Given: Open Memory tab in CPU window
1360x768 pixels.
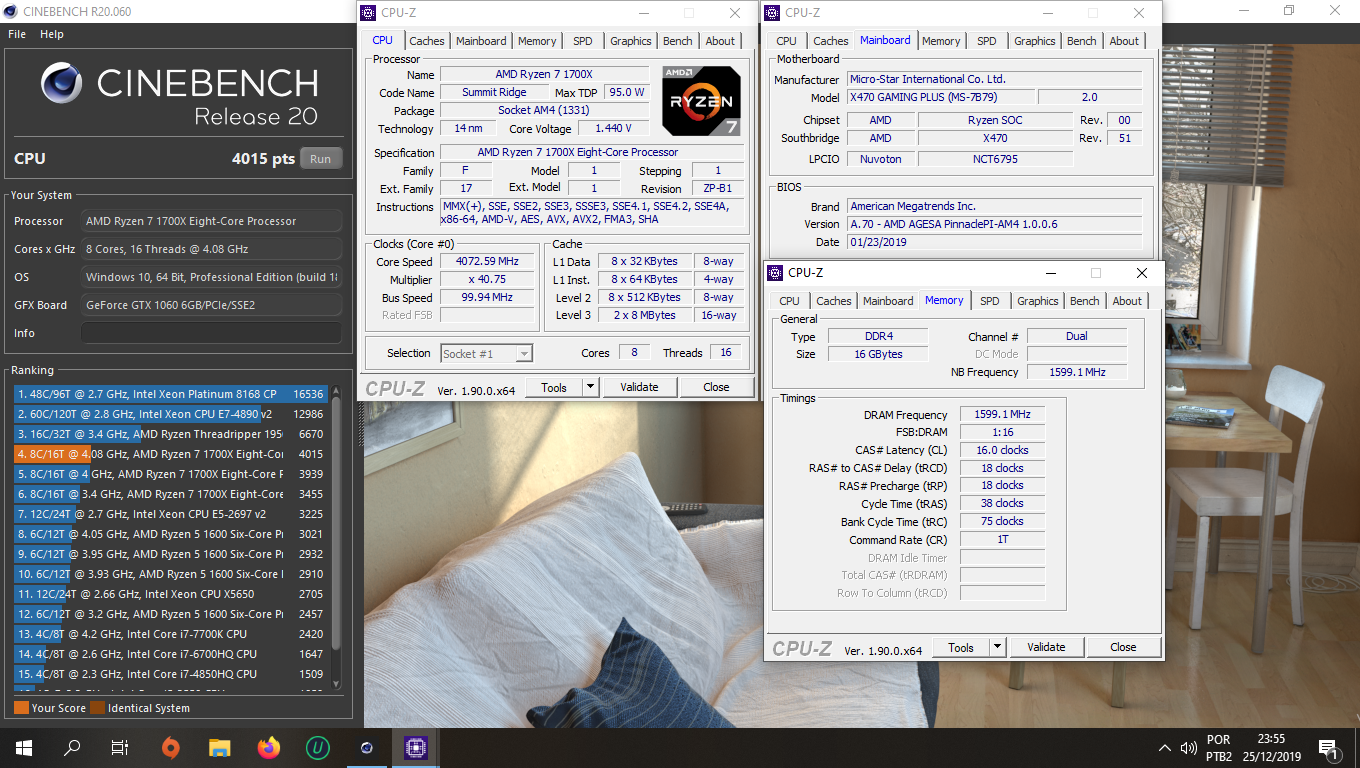Looking at the screenshot, I should (x=537, y=41).
